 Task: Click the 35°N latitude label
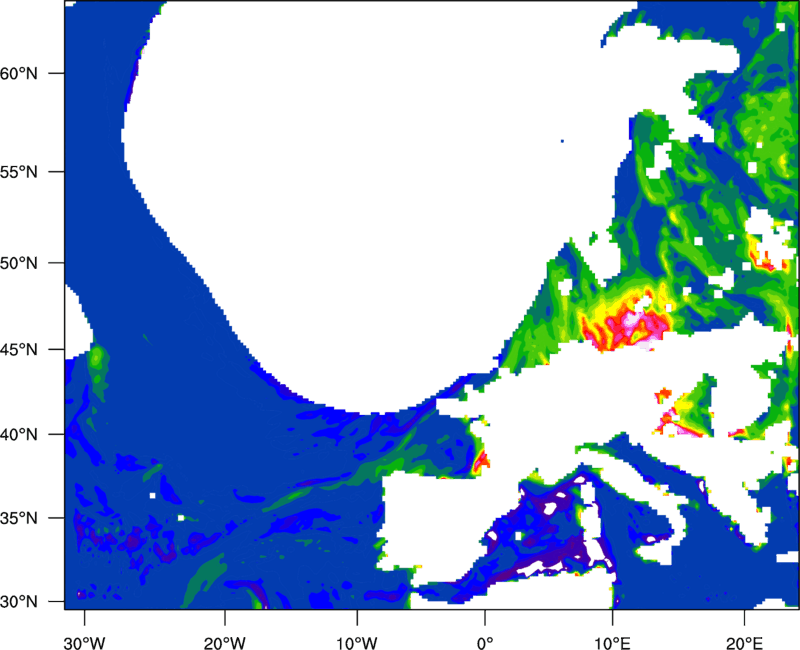click(x=19, y=518)
